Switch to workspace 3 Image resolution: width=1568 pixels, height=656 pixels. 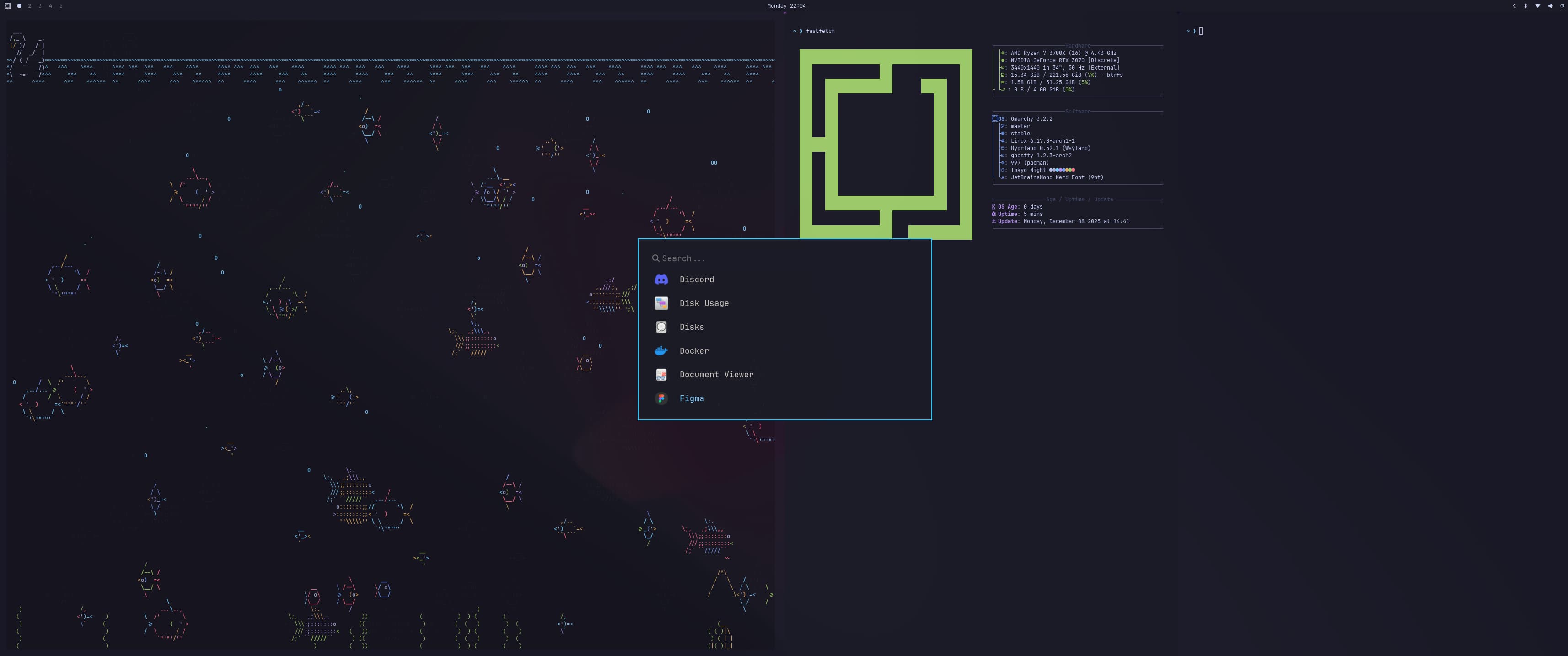39,5
